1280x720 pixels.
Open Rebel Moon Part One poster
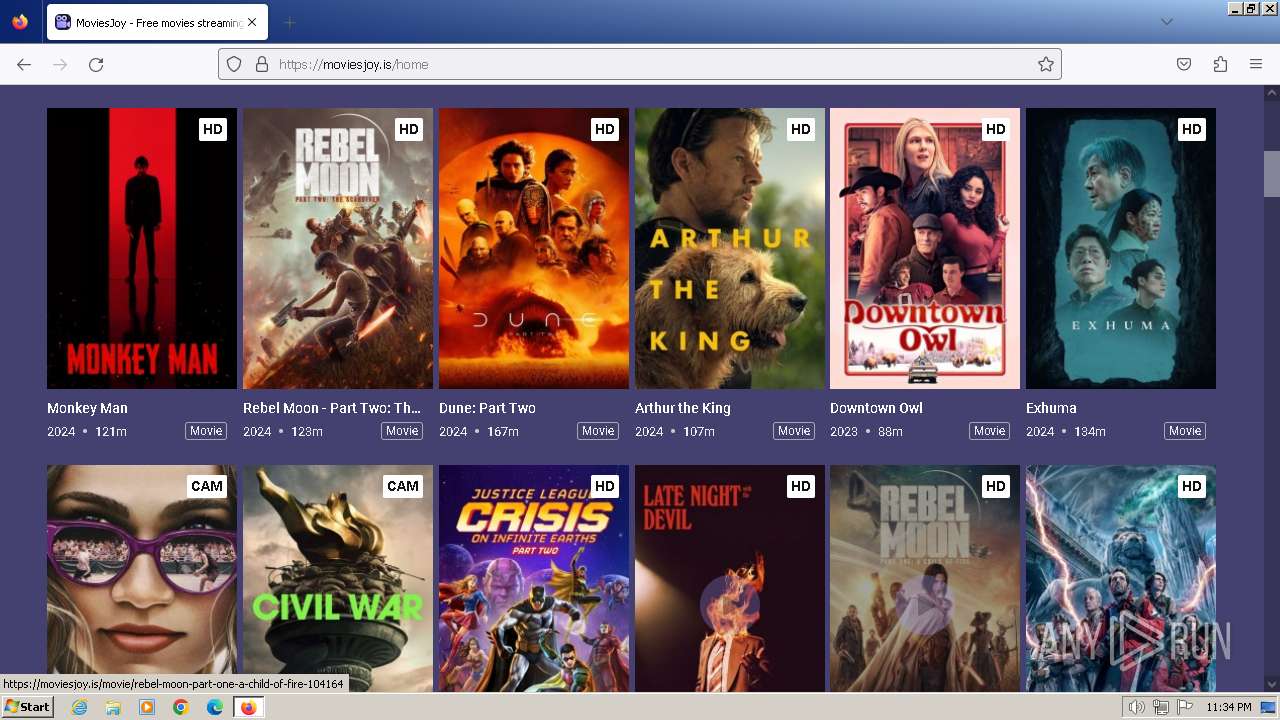[925, 578]
